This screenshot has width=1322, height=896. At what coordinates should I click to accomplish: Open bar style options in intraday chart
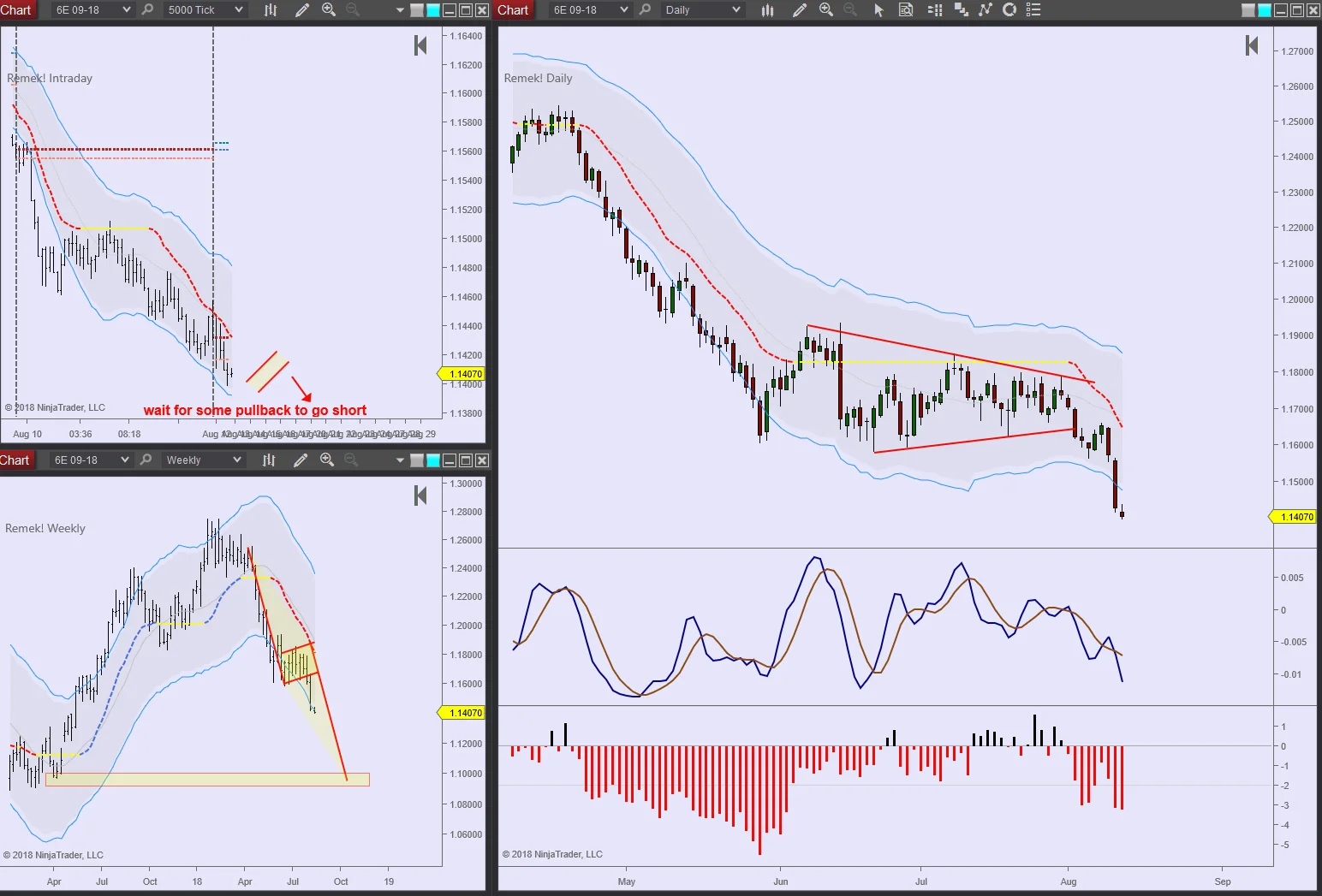pos(271,10)
